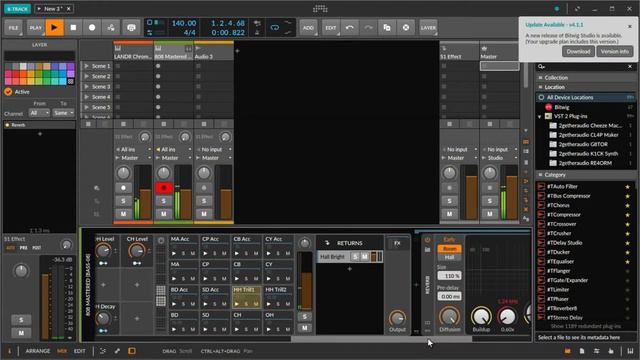Toggle the loop icon in transport
Viewport: 640px width, 360px height.
(275, 28)
